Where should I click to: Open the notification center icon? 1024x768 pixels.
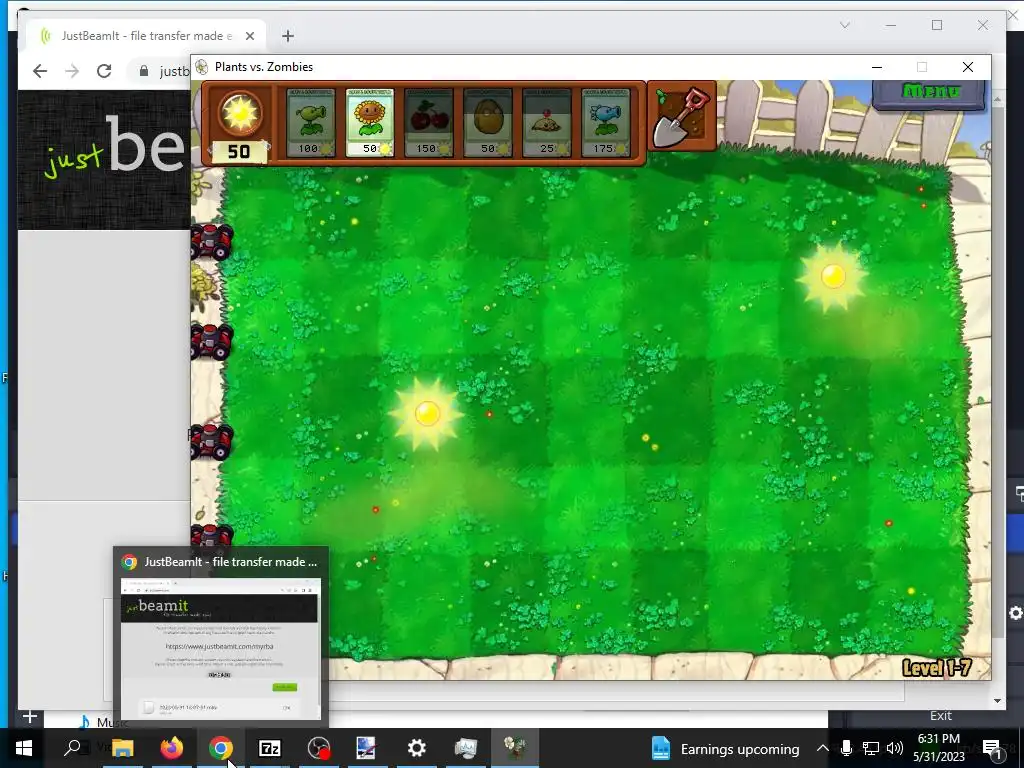coord(992,748)
